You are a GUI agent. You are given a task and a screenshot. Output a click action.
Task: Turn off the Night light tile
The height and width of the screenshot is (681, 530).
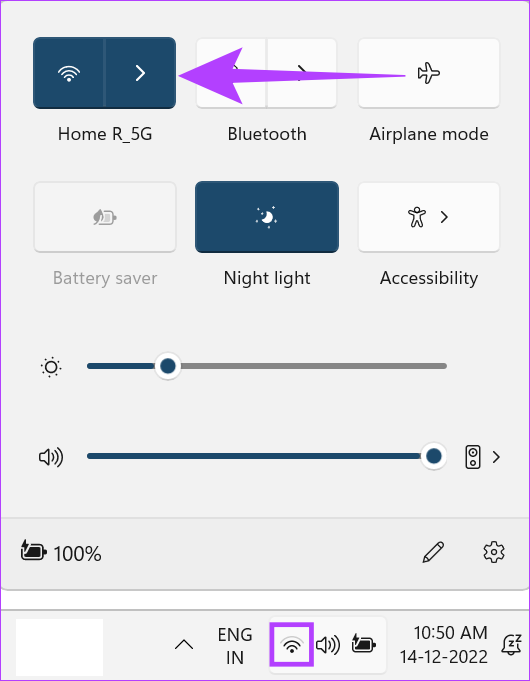click(267, 217)
